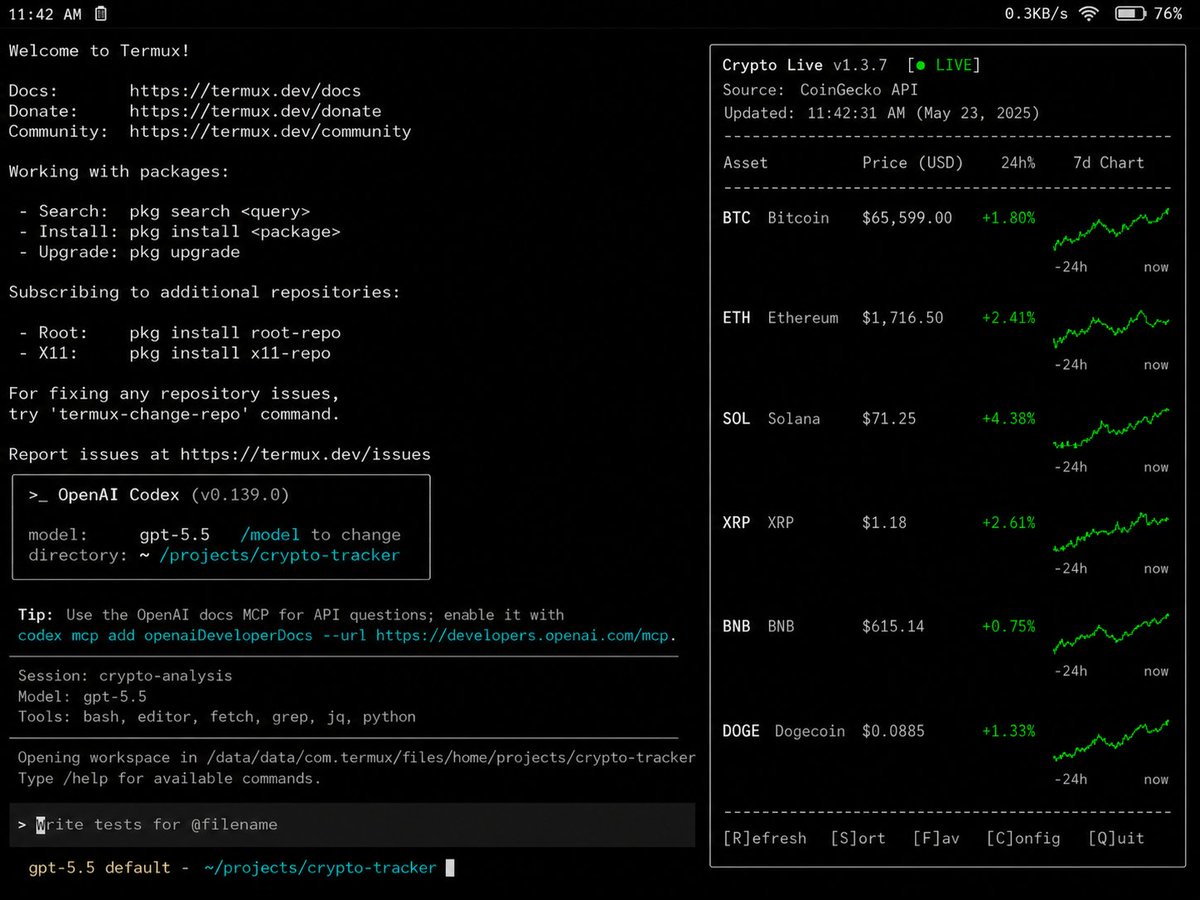Click the 'pkg upgrade' command text

(x=185, y=252)
